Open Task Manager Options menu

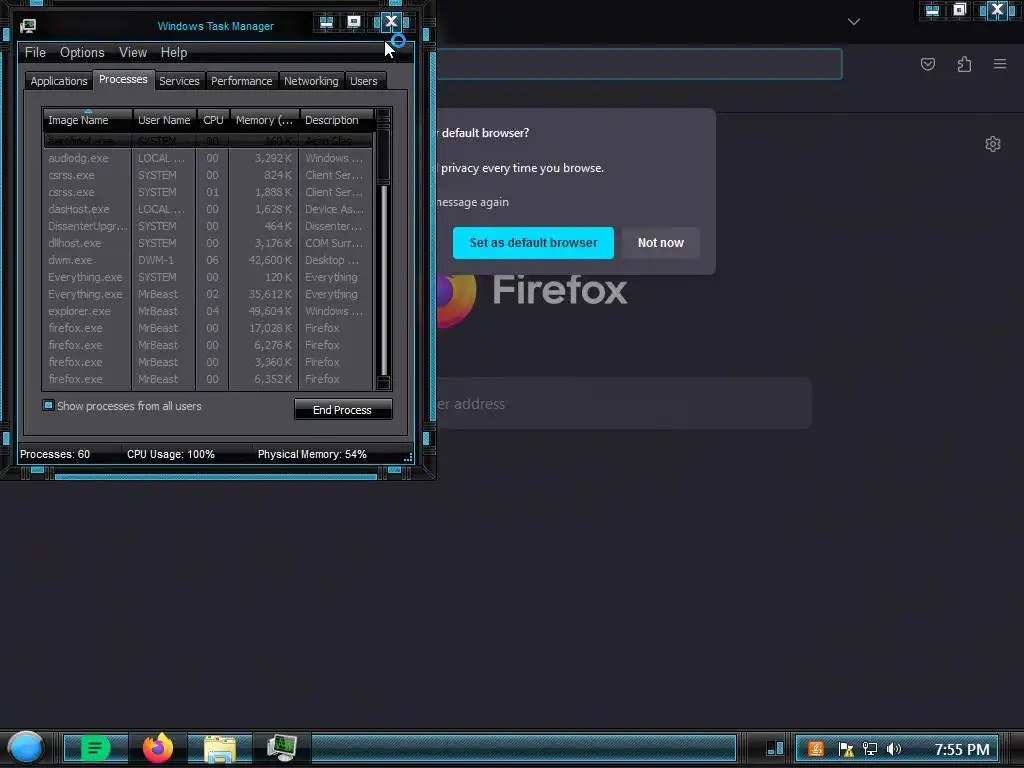[82, 52]
